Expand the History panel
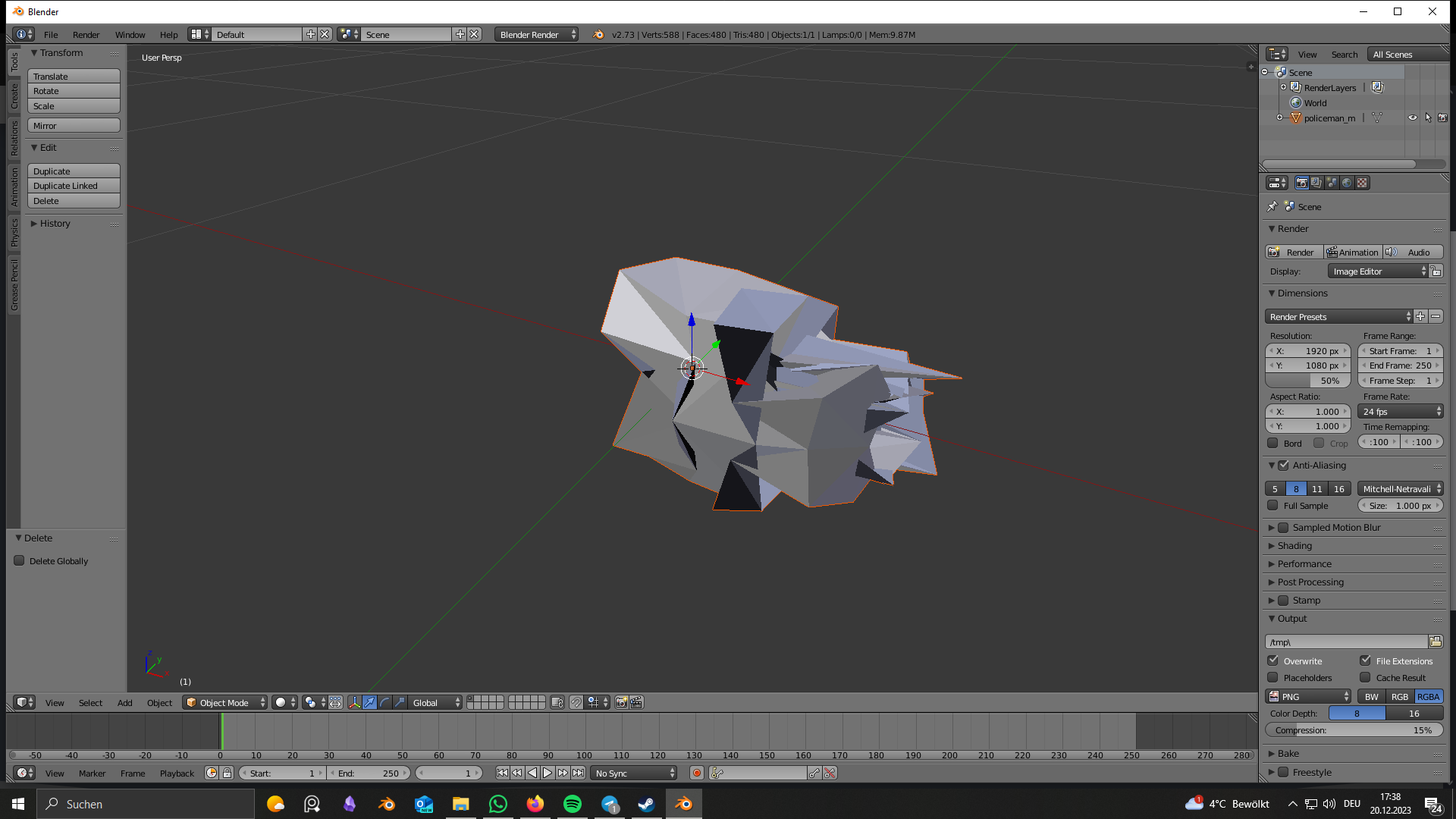The image size is (1456, 819). tap(55, 224)
